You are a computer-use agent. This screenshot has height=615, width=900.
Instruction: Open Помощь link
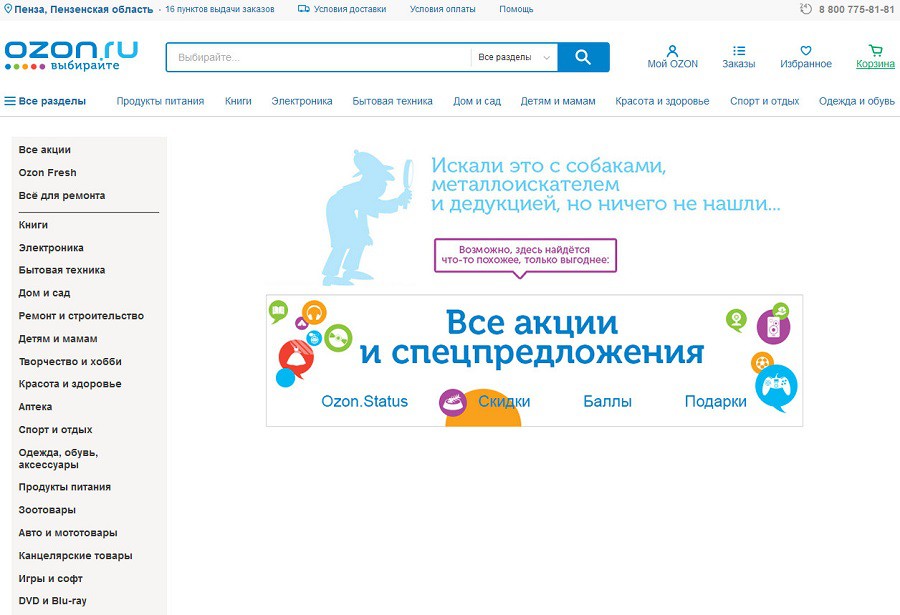516,9
